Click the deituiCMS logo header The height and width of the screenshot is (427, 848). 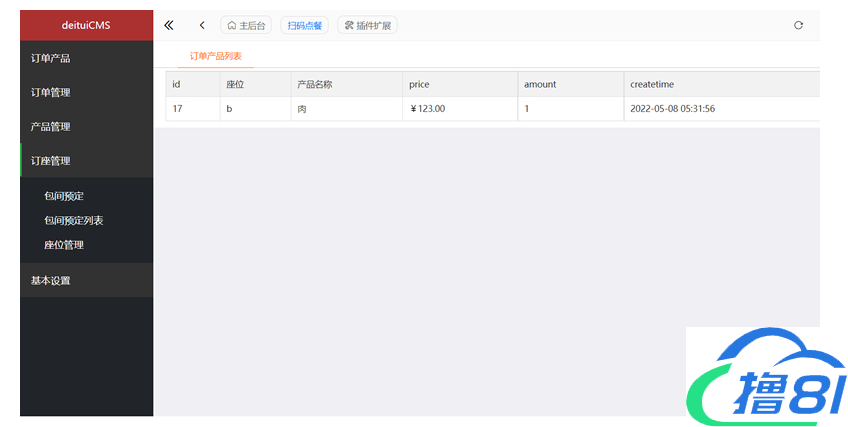86,25
